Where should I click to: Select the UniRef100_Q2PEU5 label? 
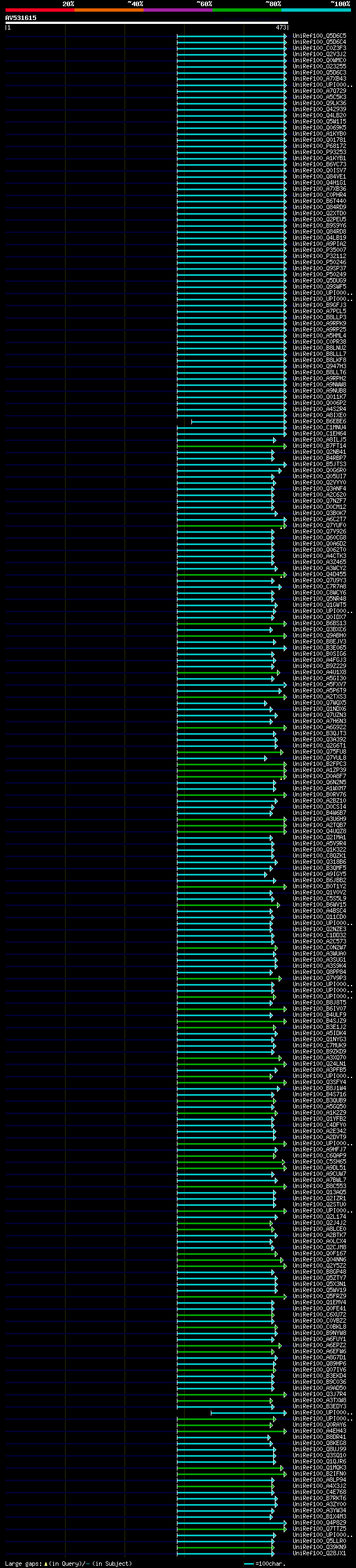coord(319,219)
